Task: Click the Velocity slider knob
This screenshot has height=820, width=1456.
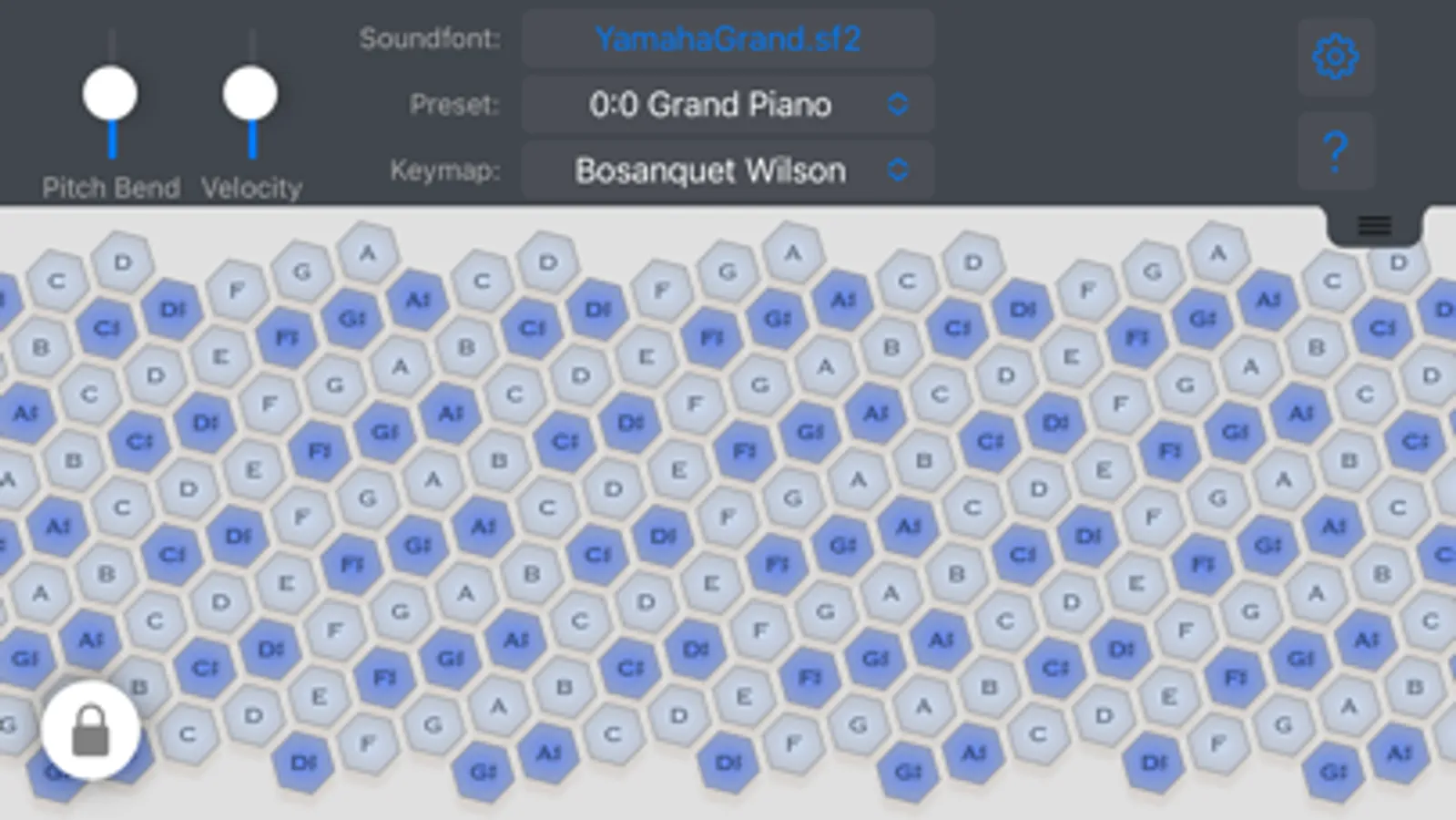Action: tap(250, 93)
